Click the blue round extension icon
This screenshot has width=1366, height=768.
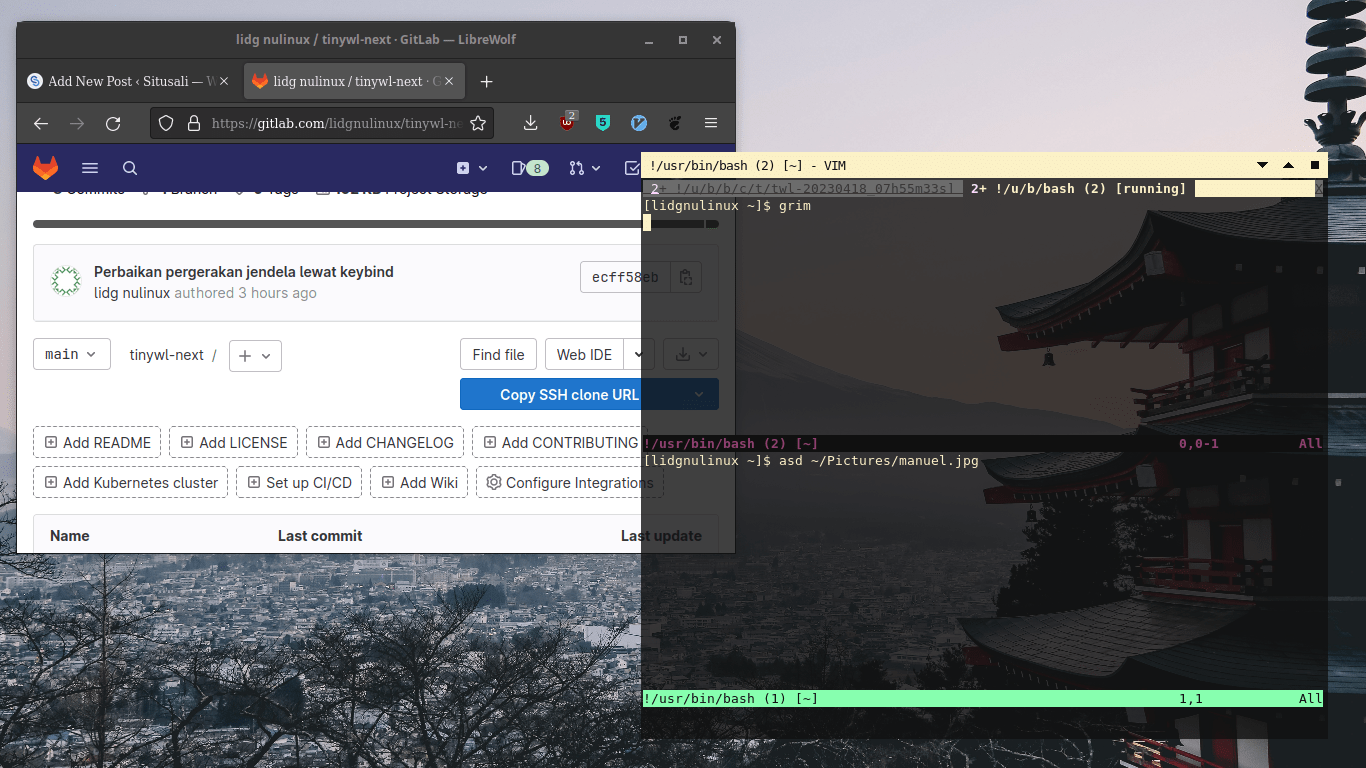tap(639, 123)
